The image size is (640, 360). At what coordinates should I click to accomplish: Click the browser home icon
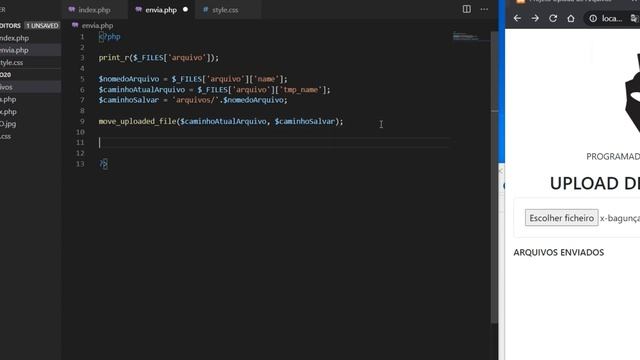571,18
